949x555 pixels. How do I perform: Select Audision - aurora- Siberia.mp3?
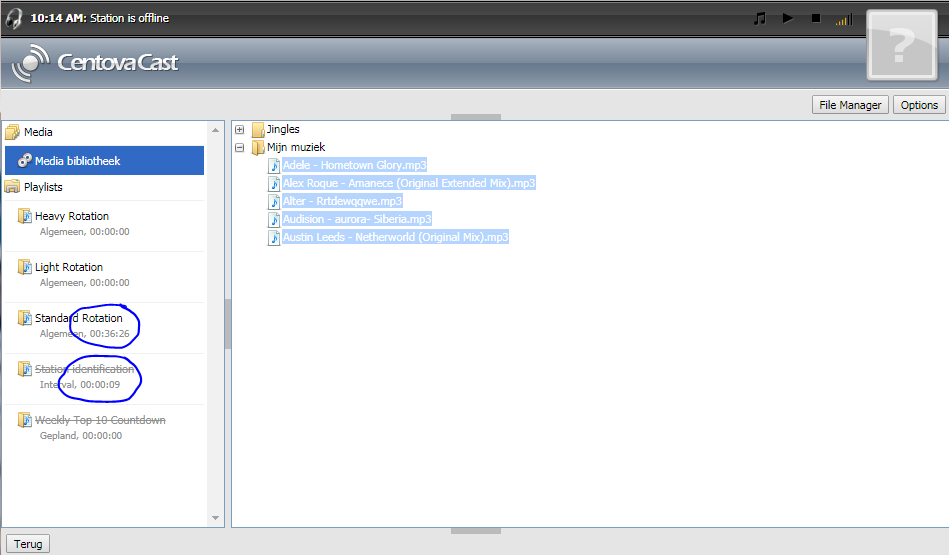[x=357, y=219]
